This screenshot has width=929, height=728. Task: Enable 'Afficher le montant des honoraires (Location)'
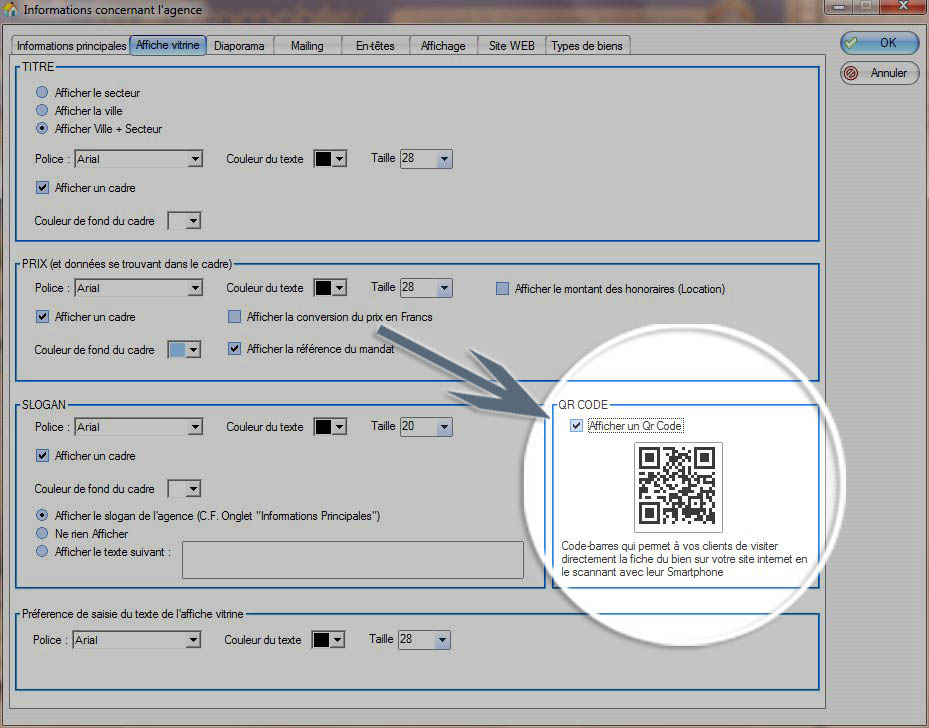[x=502, y=288]
